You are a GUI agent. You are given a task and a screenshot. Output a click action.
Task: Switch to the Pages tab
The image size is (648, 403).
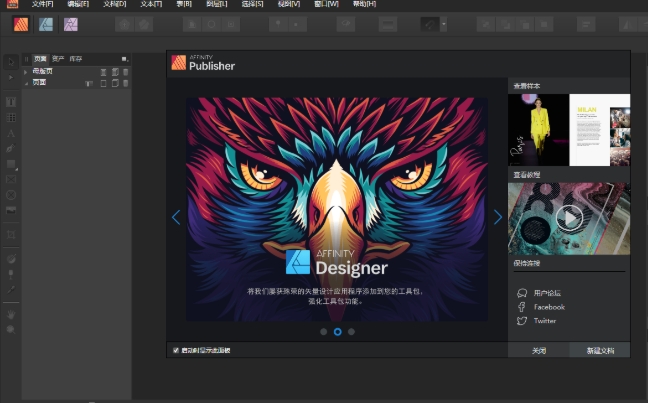point(40,59)
